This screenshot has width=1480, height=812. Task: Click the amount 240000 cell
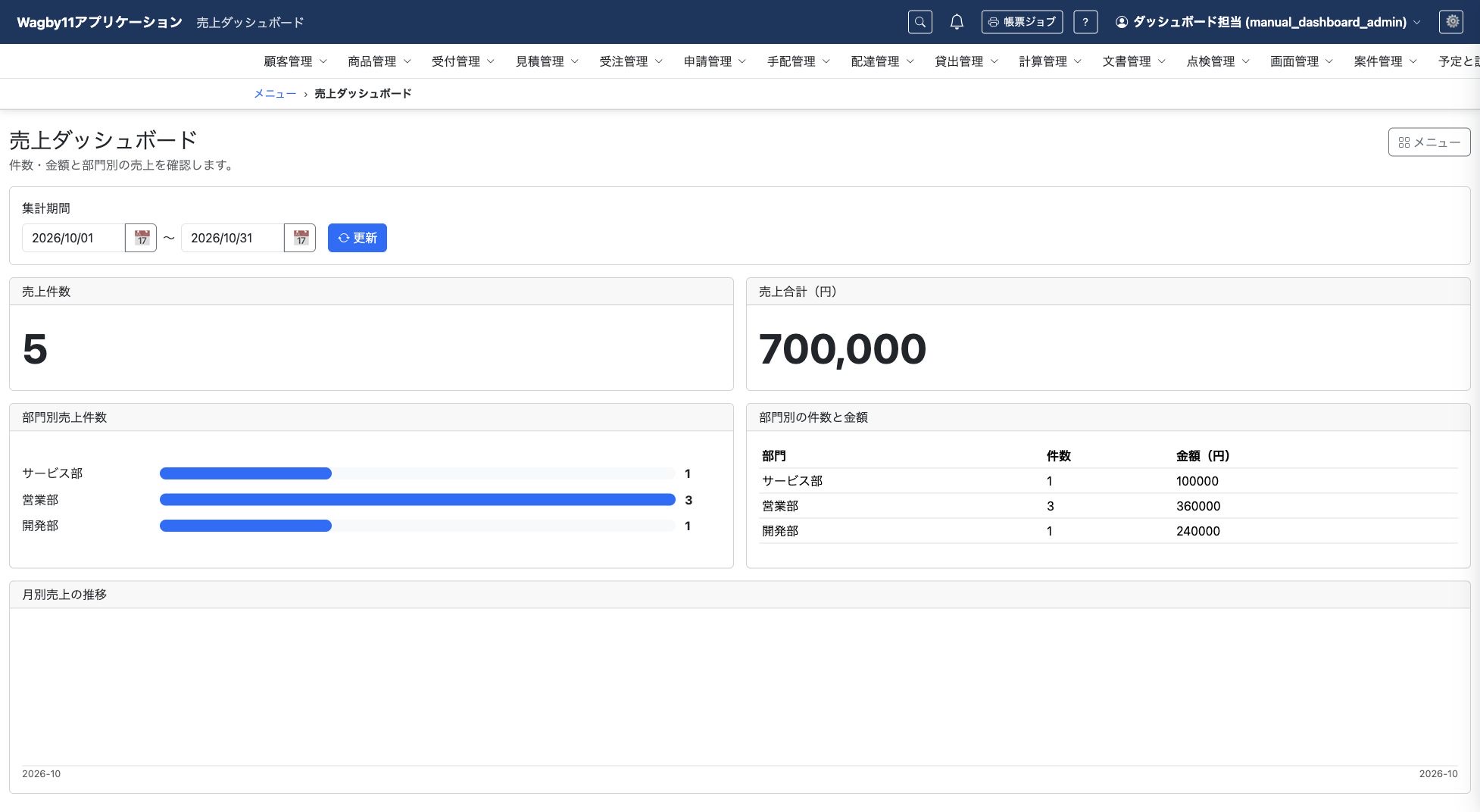point(1198,531)
